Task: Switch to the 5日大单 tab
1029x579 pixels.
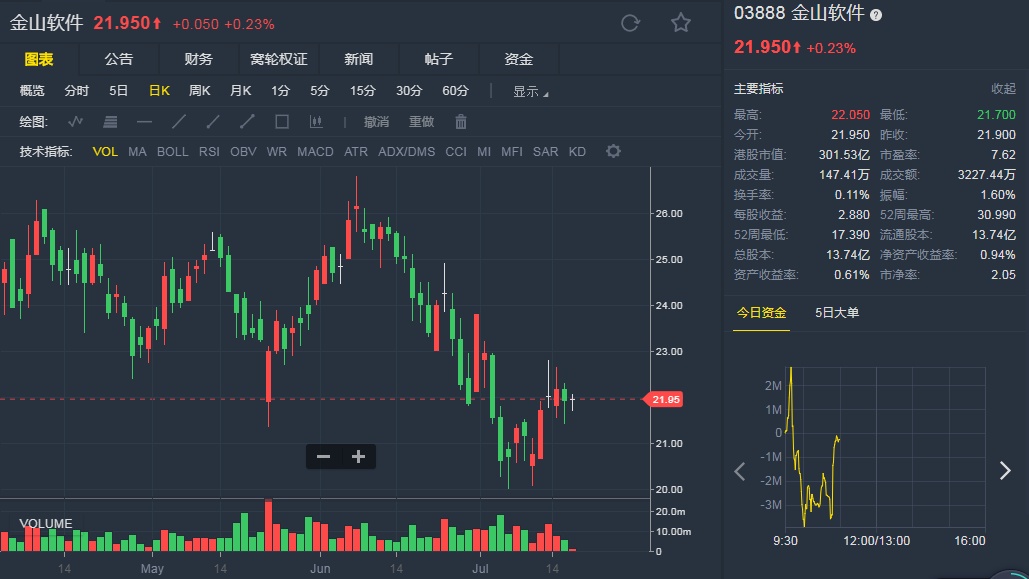Action: tap(837, 313)
